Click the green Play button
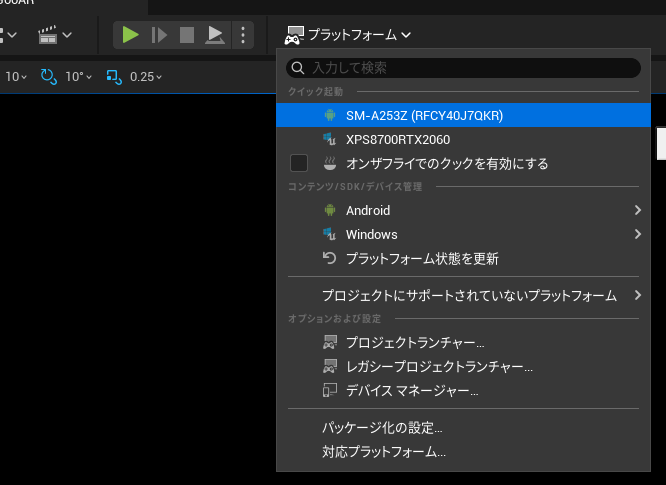 pos(130,35)
